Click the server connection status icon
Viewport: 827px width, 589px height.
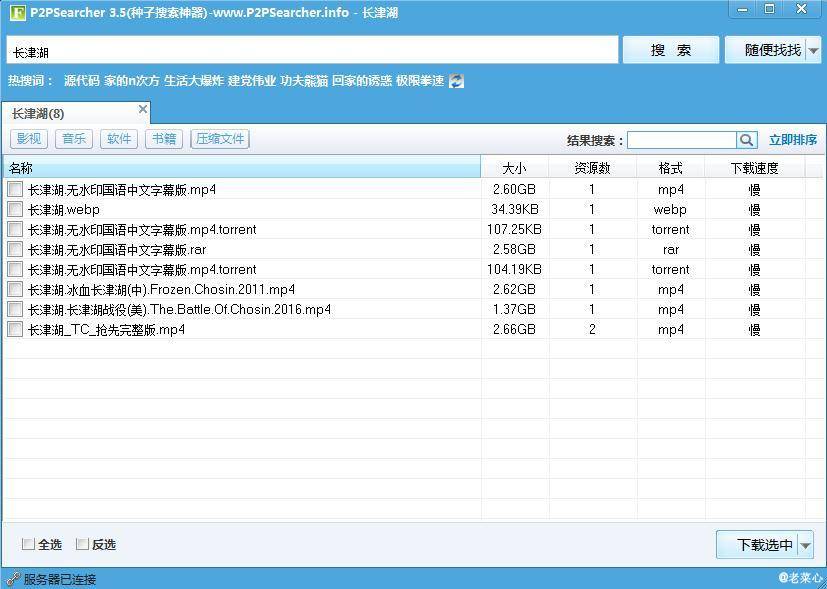[x=13, y=579]
